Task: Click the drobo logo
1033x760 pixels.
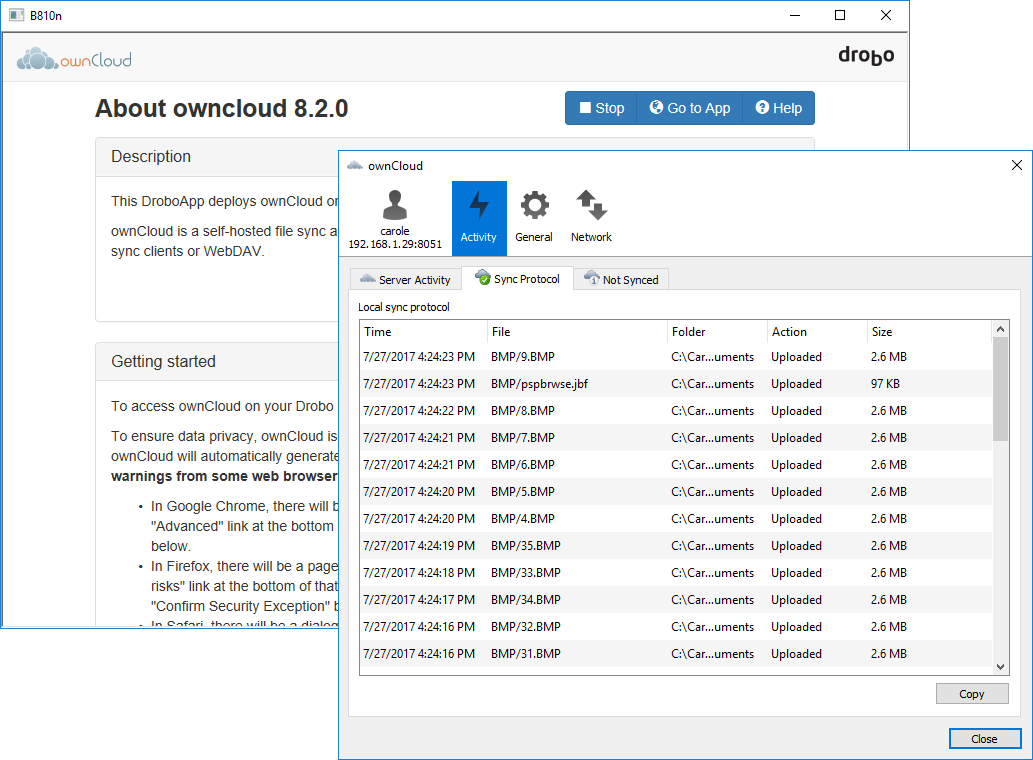Action: point(866,56)
